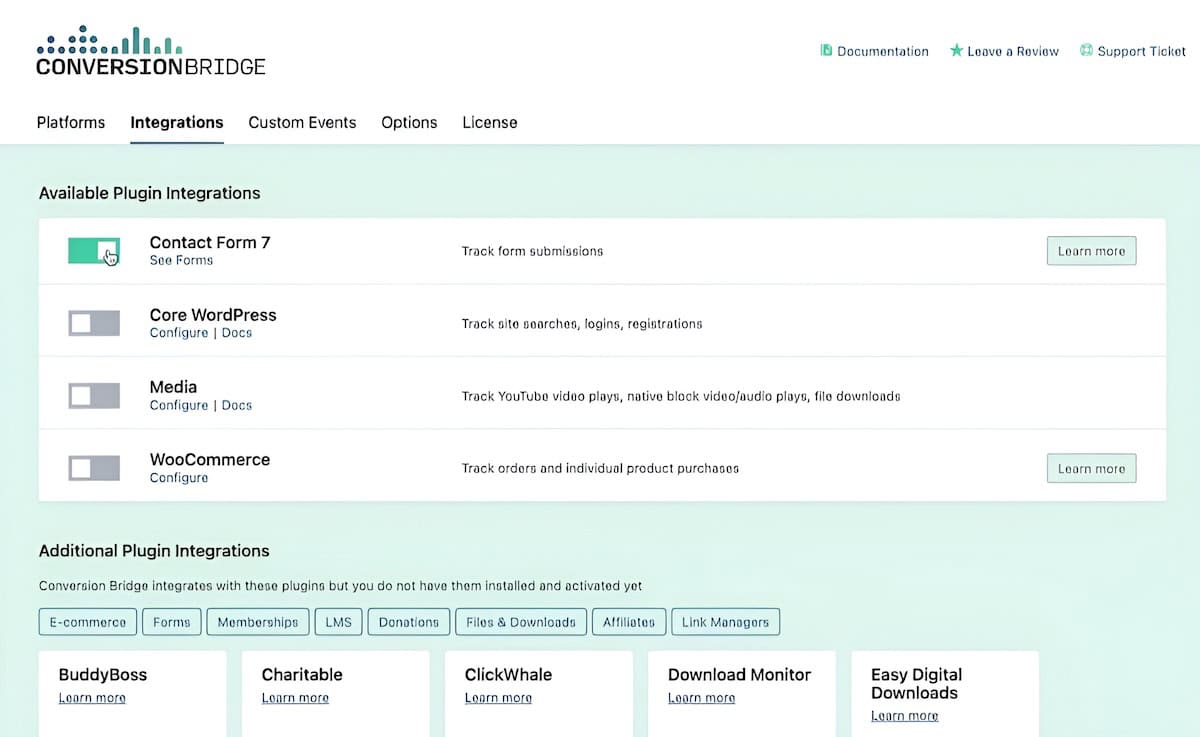Open See Forms under Contact Form 7
Image resolution: width=1200 pixels, height=737 pixels.
[x=181, y=260]
